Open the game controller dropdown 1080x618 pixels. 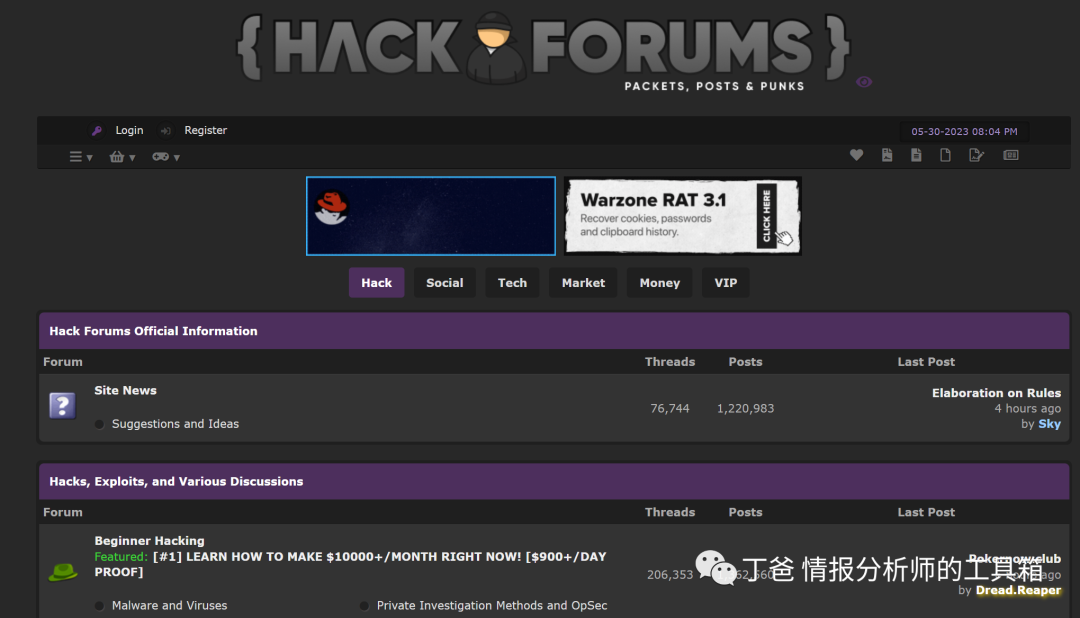click(x=165, y=157)
